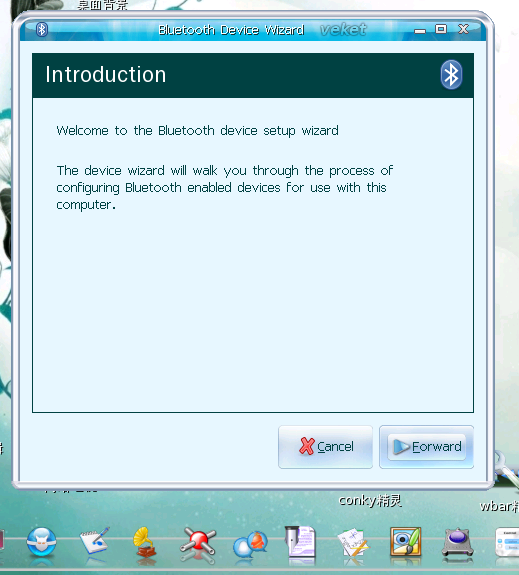The height and width of the screenshot is (575, 519).
Task: Click the Forward button
Action: tap(426, 447)
